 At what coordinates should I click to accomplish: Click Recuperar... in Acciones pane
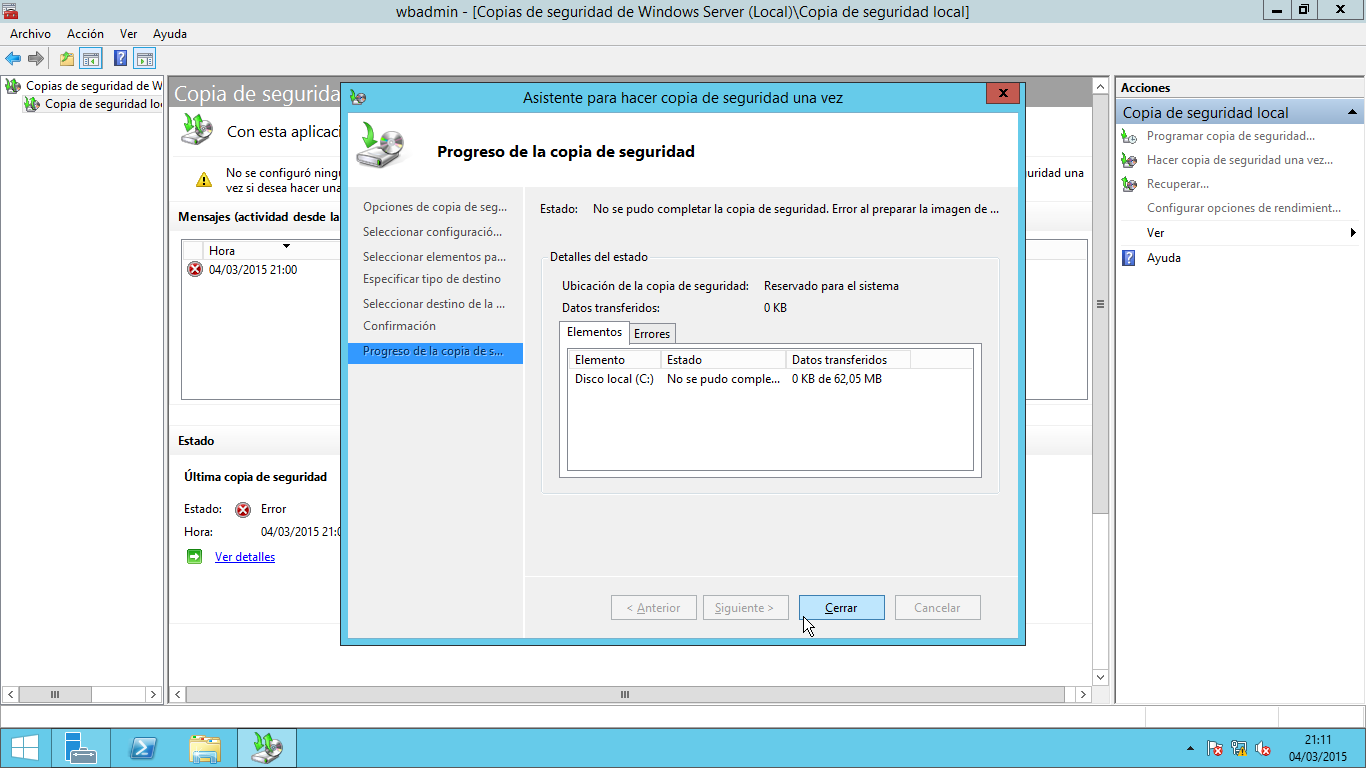point(1178,184)
